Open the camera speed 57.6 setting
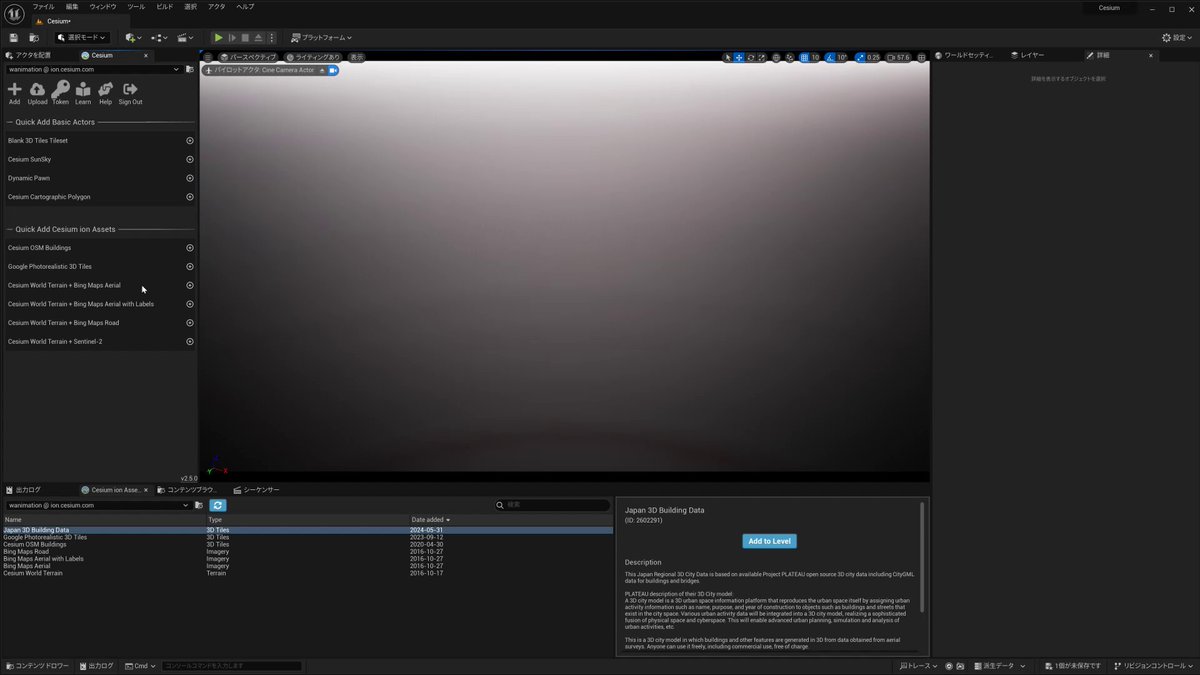Screen dimensions: 1200x675 899,57
